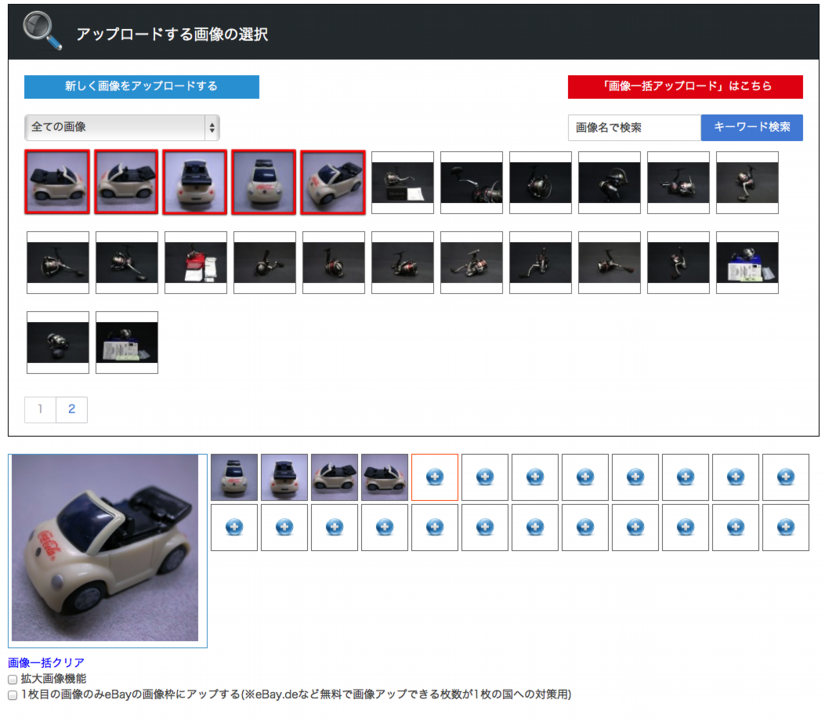
Task: Select the first fishing reel thumbnail
Action: [x=402, y=182]
